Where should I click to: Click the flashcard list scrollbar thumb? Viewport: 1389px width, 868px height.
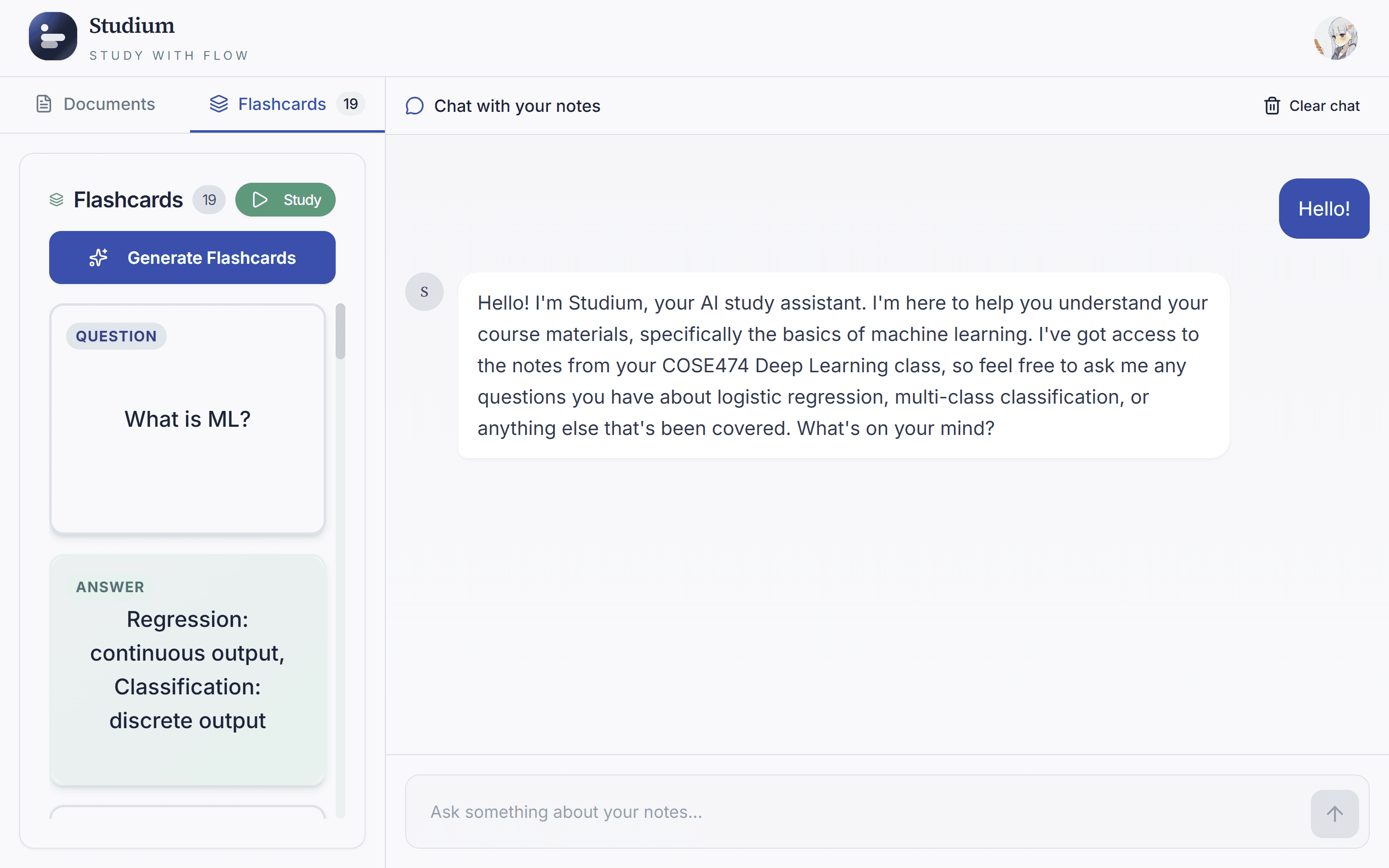340,332
